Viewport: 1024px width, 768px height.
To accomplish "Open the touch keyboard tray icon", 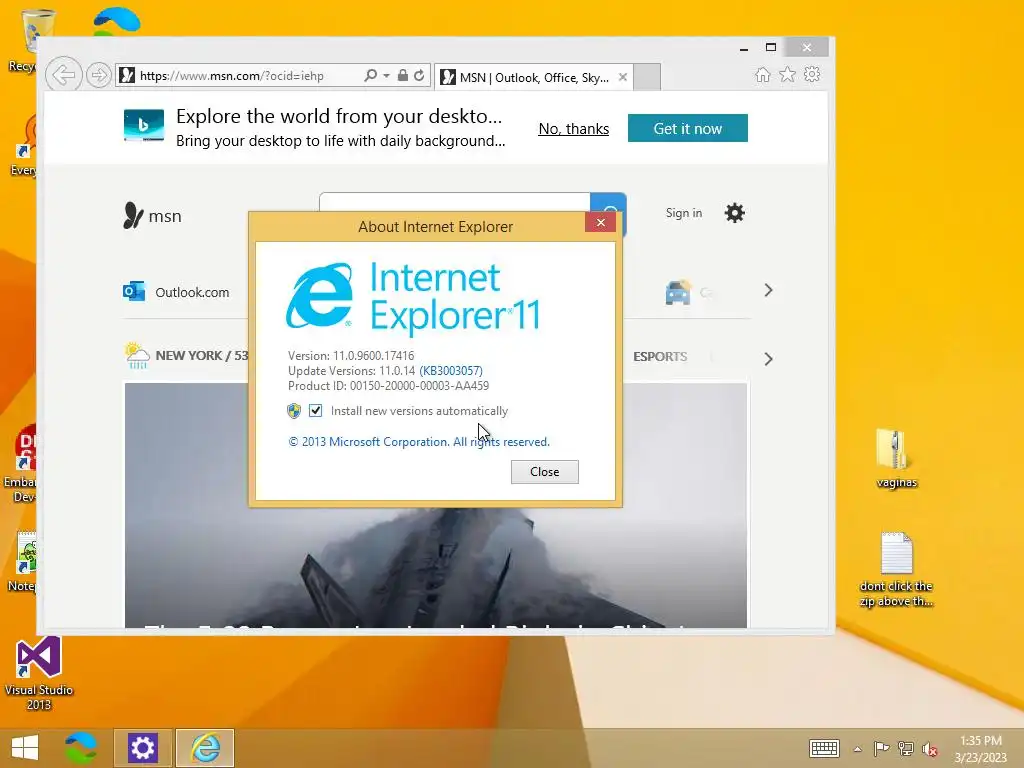I will (824, 748).
